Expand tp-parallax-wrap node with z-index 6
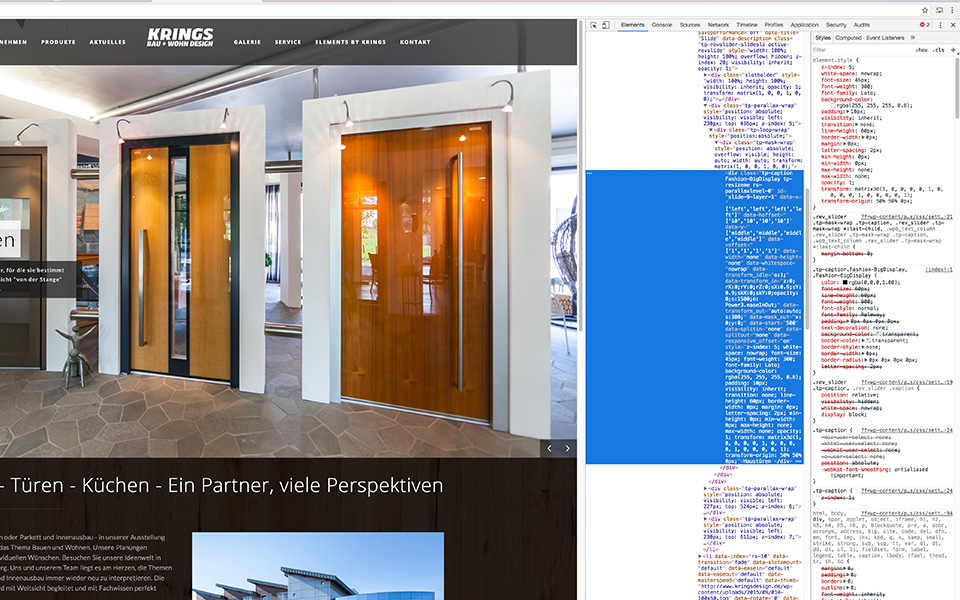The image size is (960, 600). click(706, 489)
